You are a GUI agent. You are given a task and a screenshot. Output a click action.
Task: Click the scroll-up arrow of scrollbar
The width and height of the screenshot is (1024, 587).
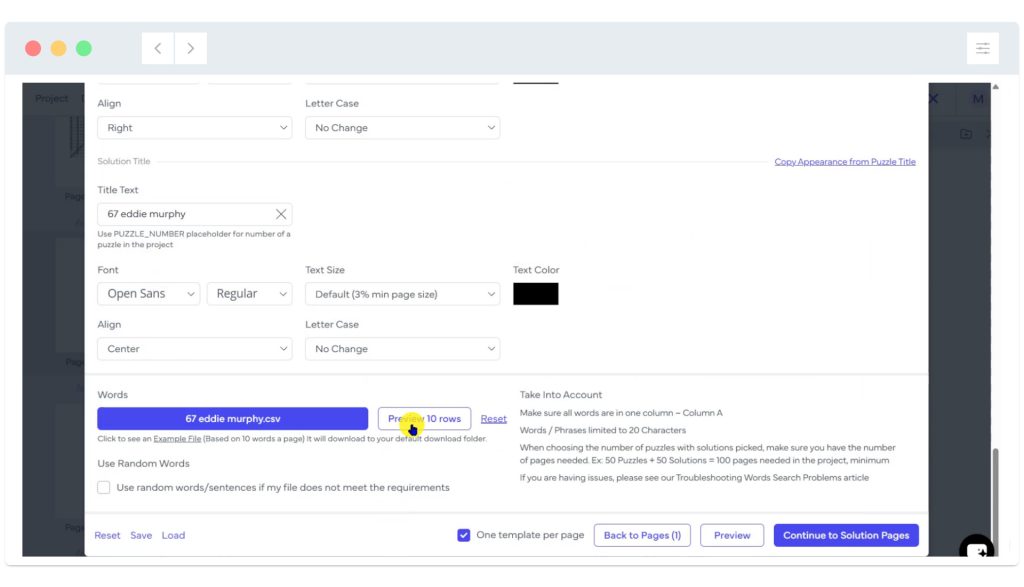point(995,87)
